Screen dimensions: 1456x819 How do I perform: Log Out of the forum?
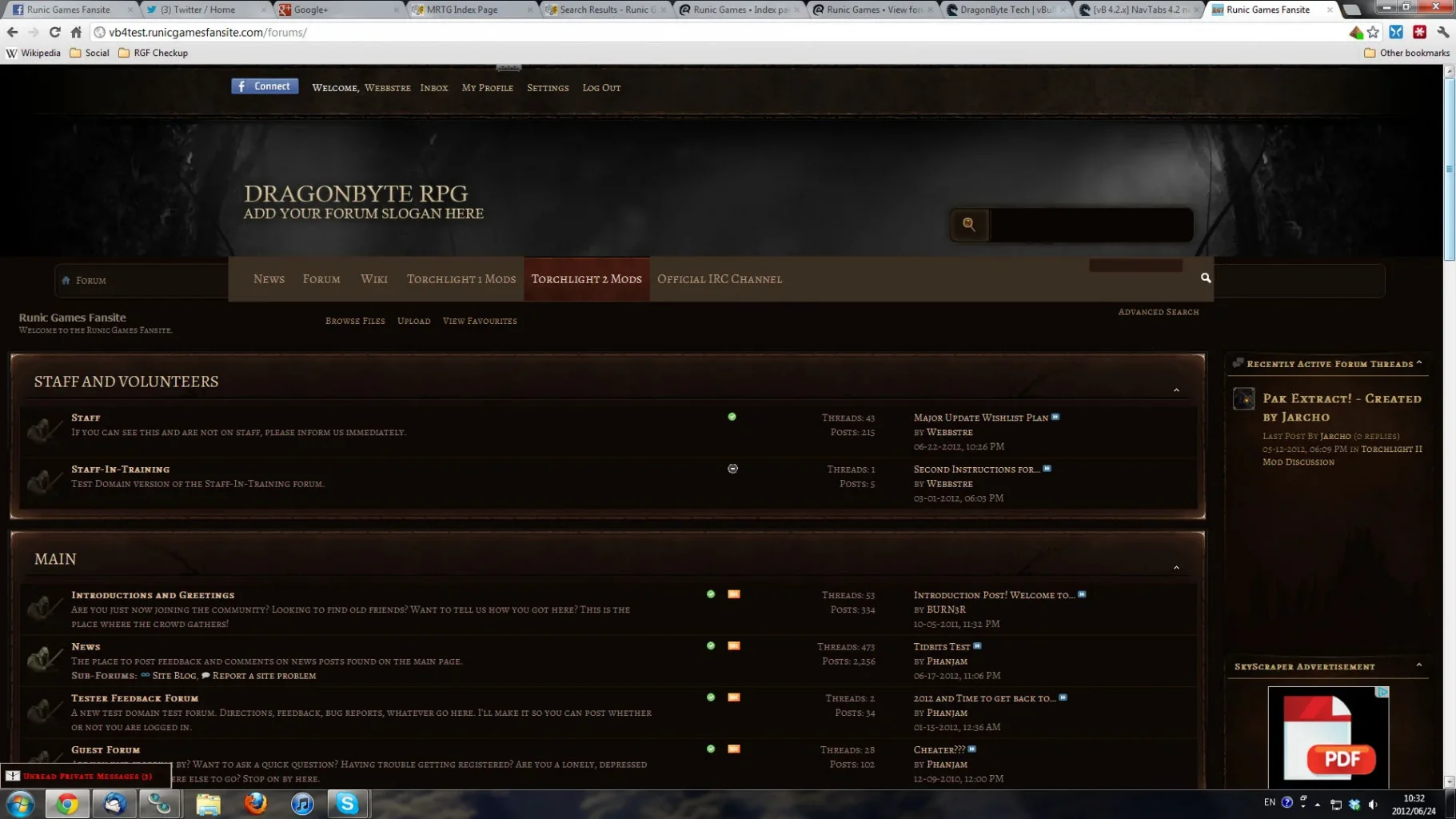coord(601,88)
